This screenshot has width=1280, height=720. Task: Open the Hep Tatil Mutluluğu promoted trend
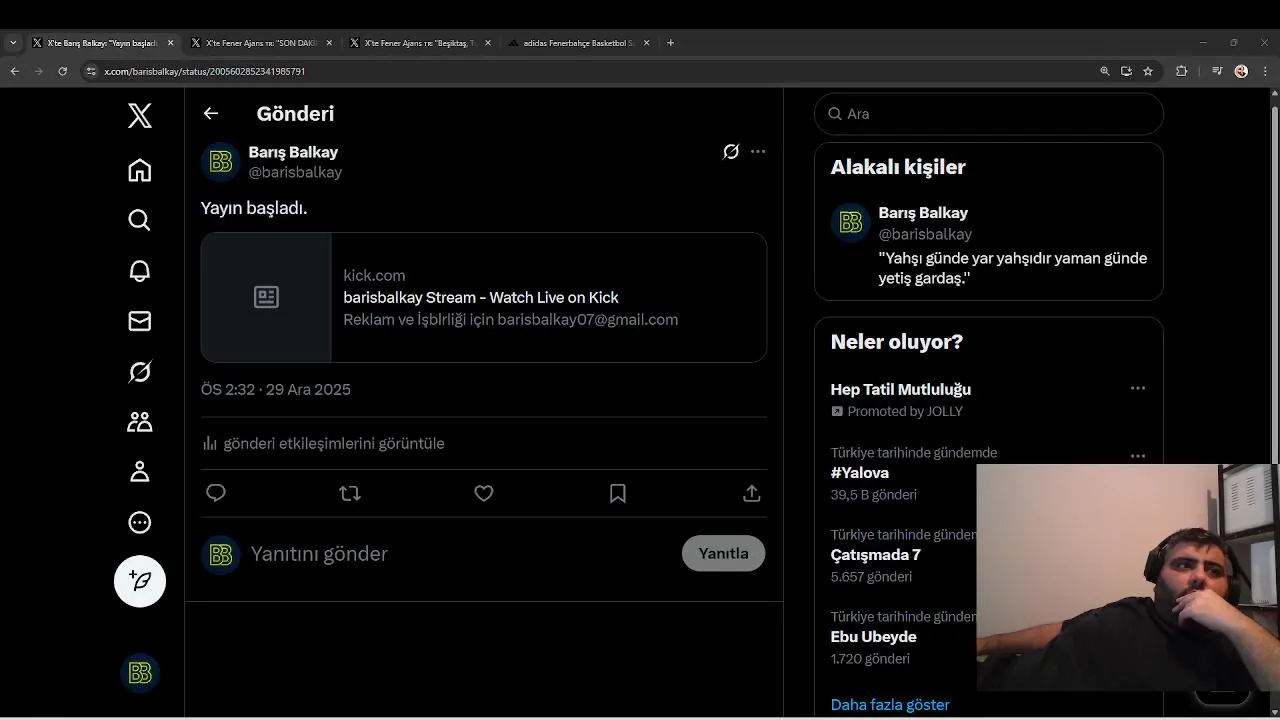(901, 389)
